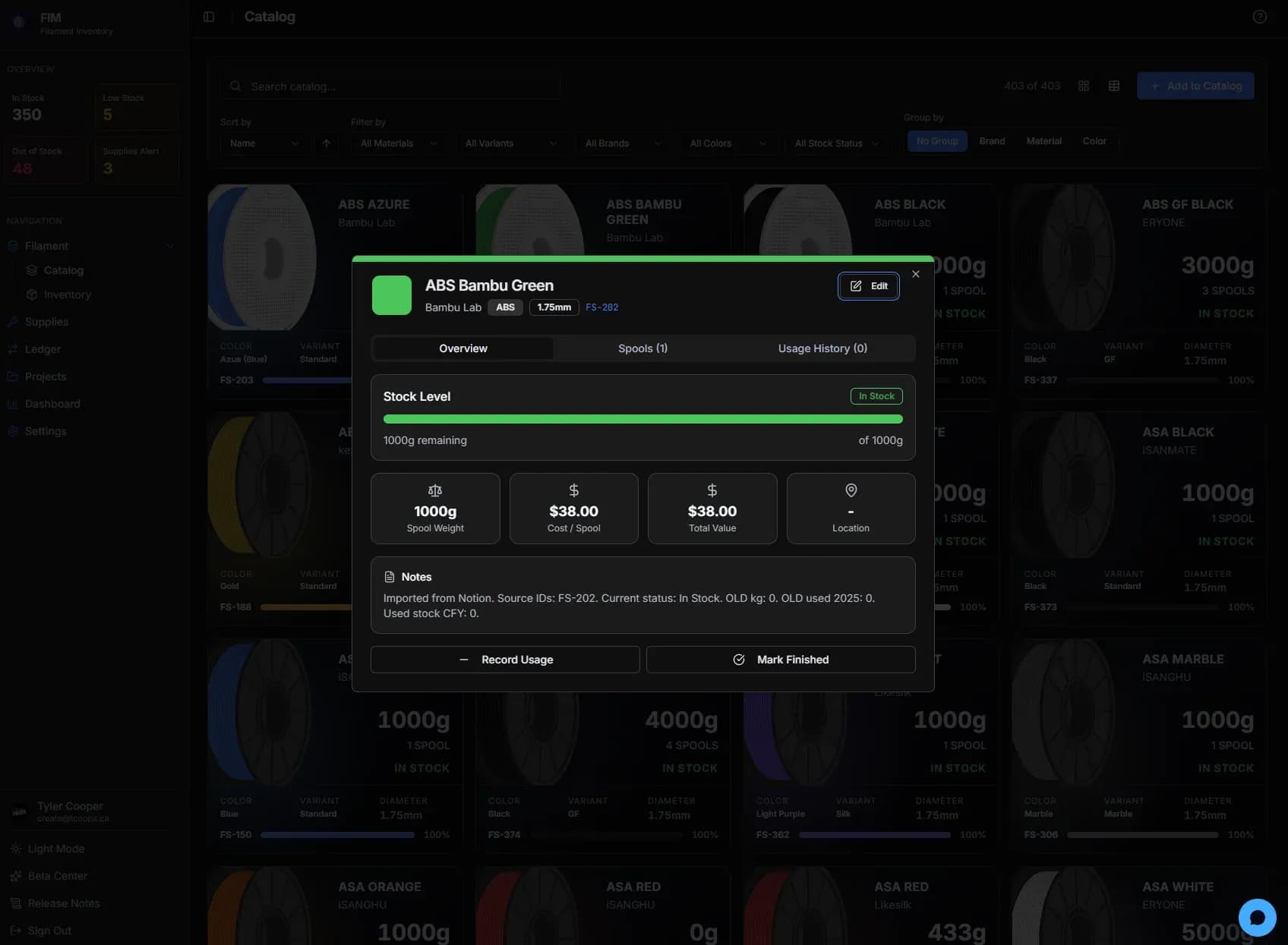Click the 1.75mm diameter tag
Screen dimensions: 1288x945
point(554,307)
